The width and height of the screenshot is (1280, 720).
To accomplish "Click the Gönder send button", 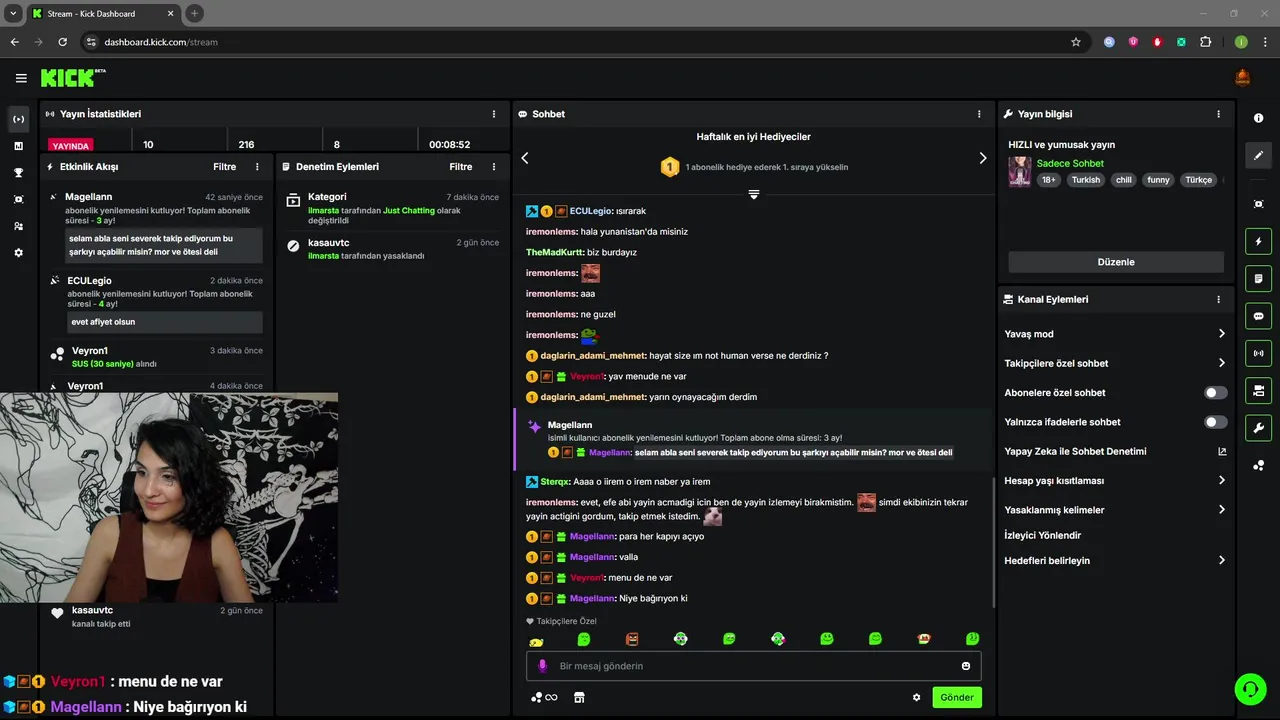I will pyautogui.click(x=957, y=697).
